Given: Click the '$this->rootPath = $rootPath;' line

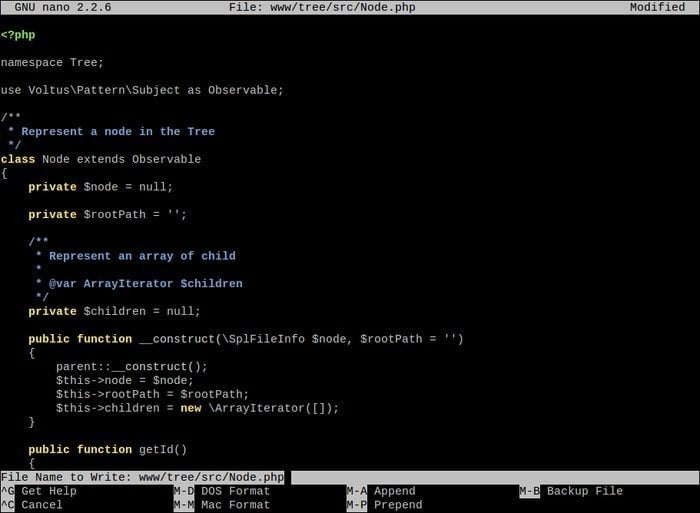Looking at the screenshot, I should [152, 394].
